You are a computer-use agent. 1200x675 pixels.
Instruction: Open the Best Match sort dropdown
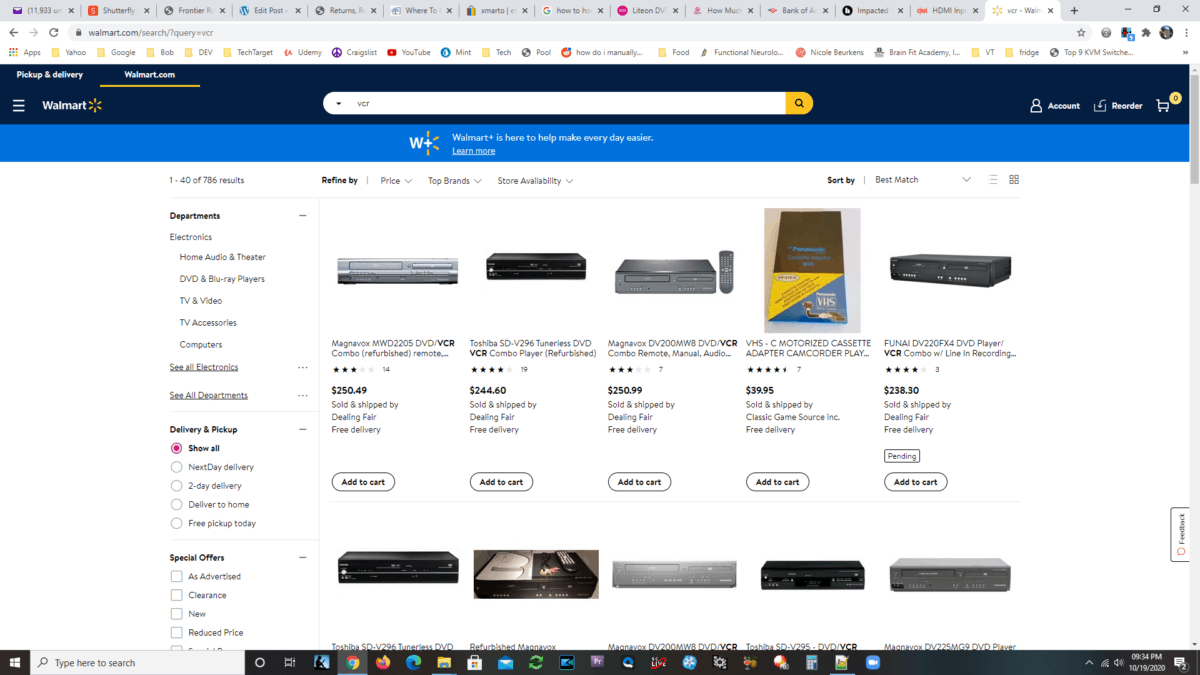[x=922, y=180]
